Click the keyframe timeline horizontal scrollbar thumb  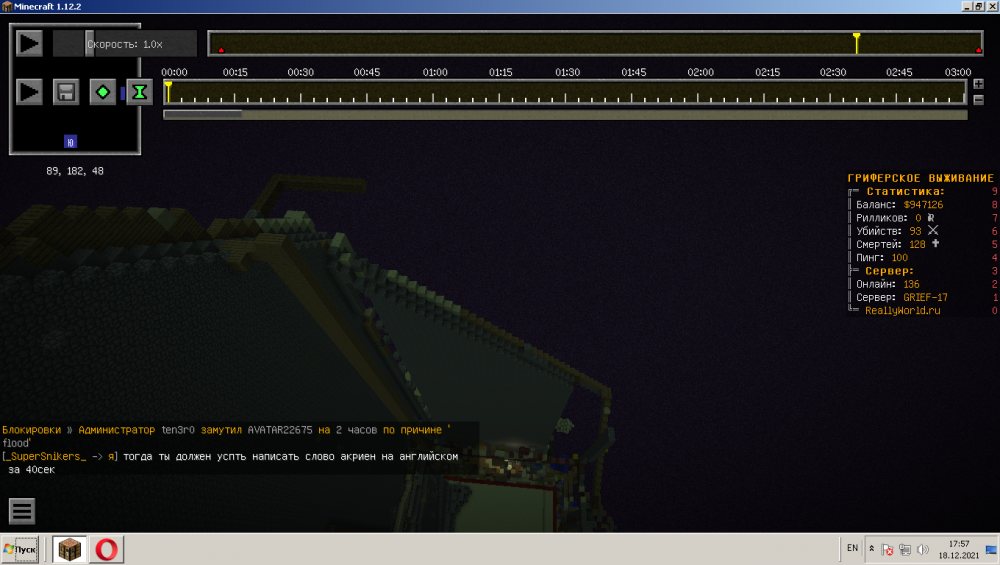(203, 115)
